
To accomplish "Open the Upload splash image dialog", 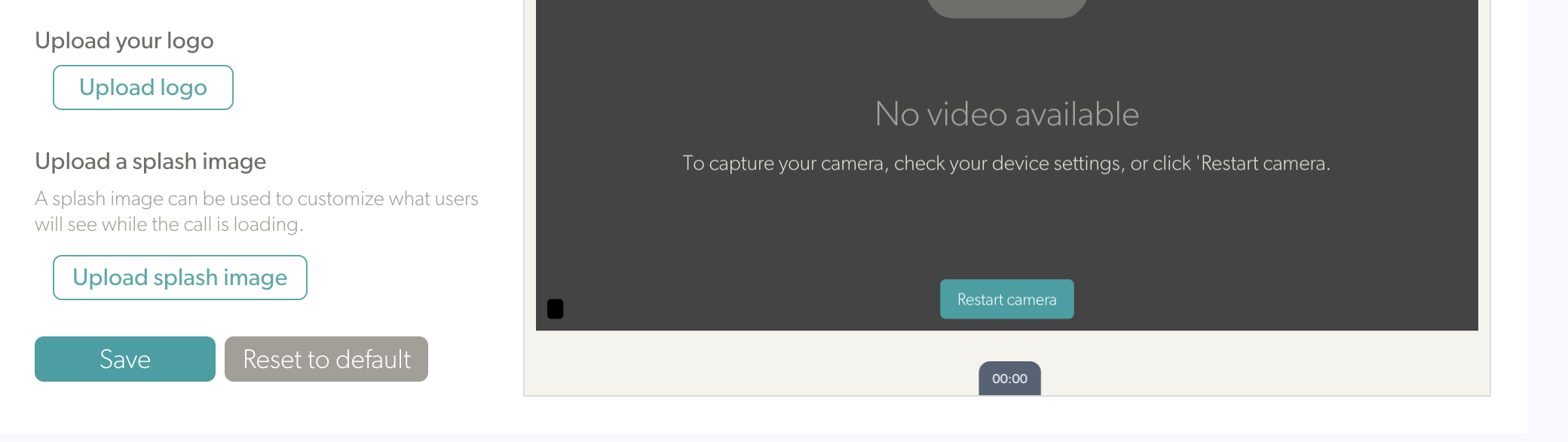I will 180,278.
